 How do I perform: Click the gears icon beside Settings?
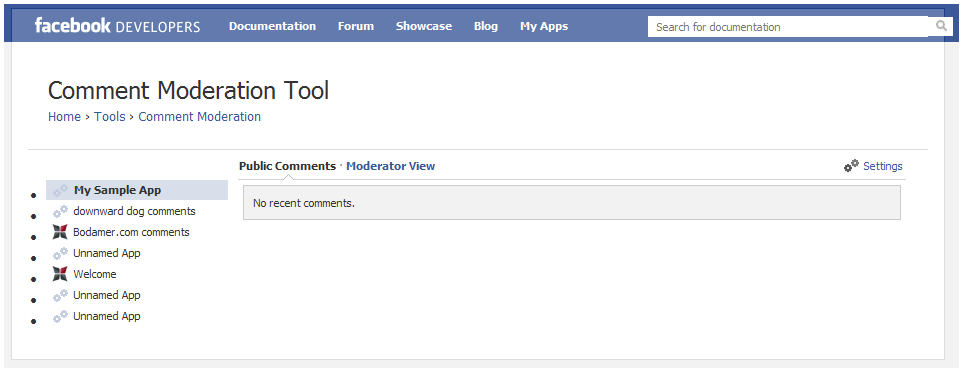tap(851, 166)
